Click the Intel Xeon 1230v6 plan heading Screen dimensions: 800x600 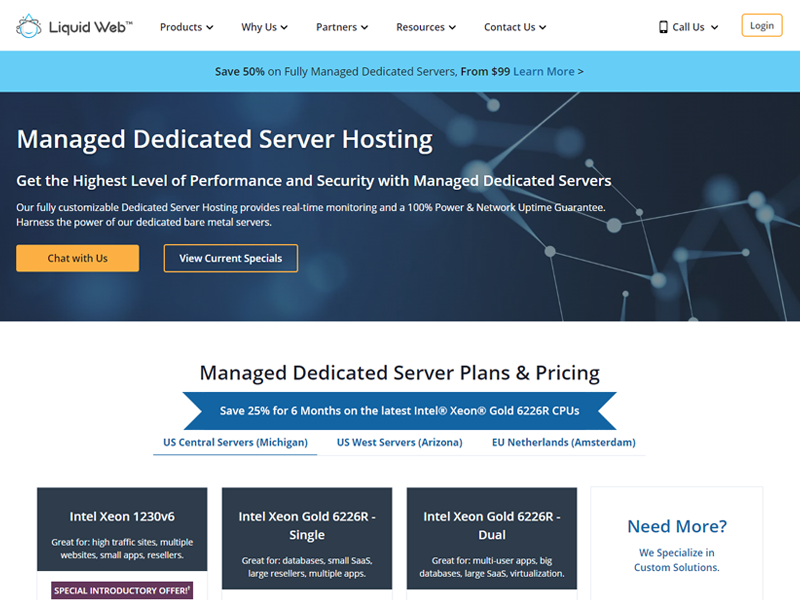[122, 516]
